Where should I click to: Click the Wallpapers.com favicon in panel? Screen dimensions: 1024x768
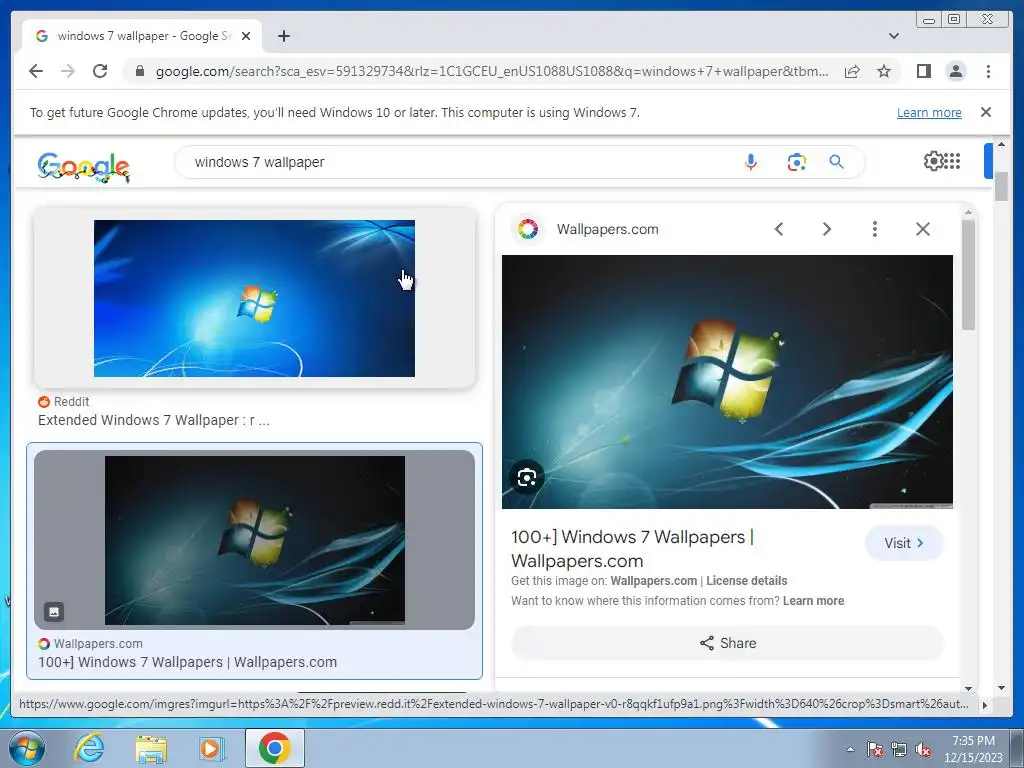528,229
